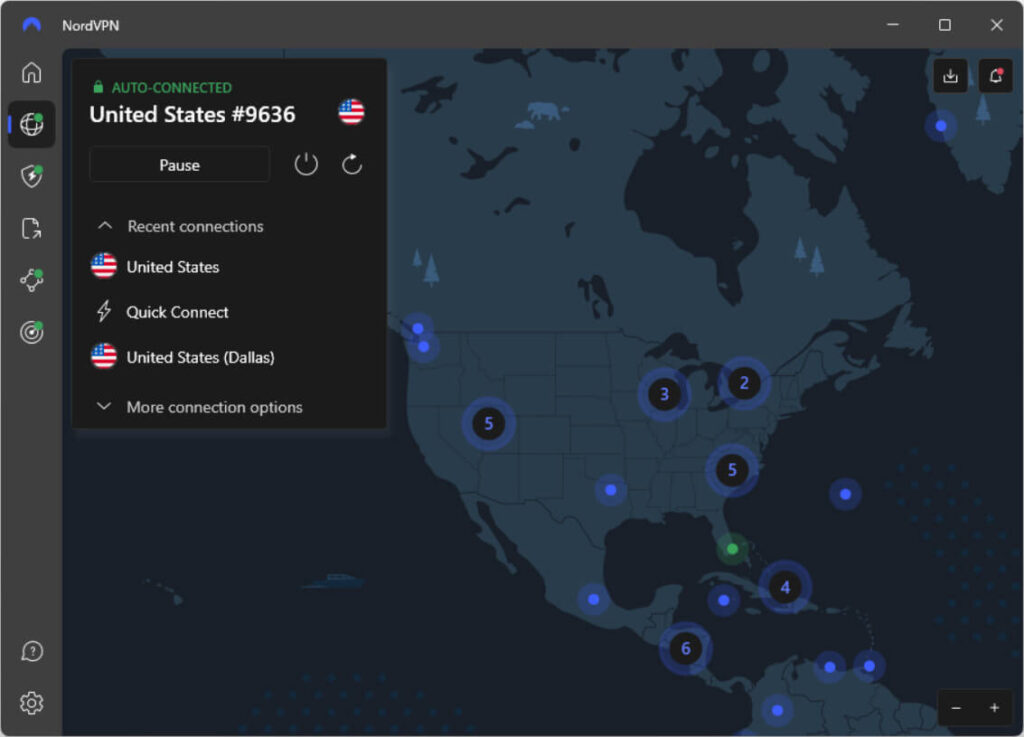Open the Home tab in sidebar
The image size is (1024, 737).
[31, 72]
